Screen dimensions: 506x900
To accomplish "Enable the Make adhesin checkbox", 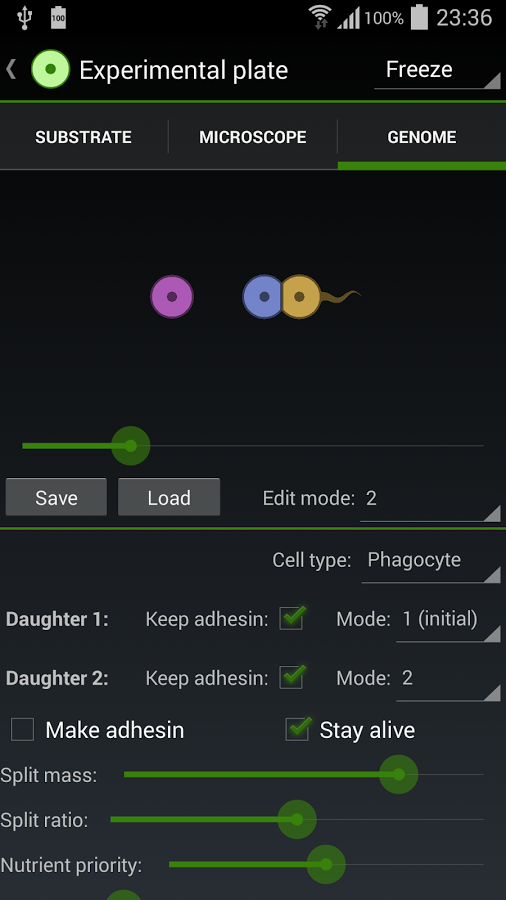I will pyautogui.click(x=22, y=730).
